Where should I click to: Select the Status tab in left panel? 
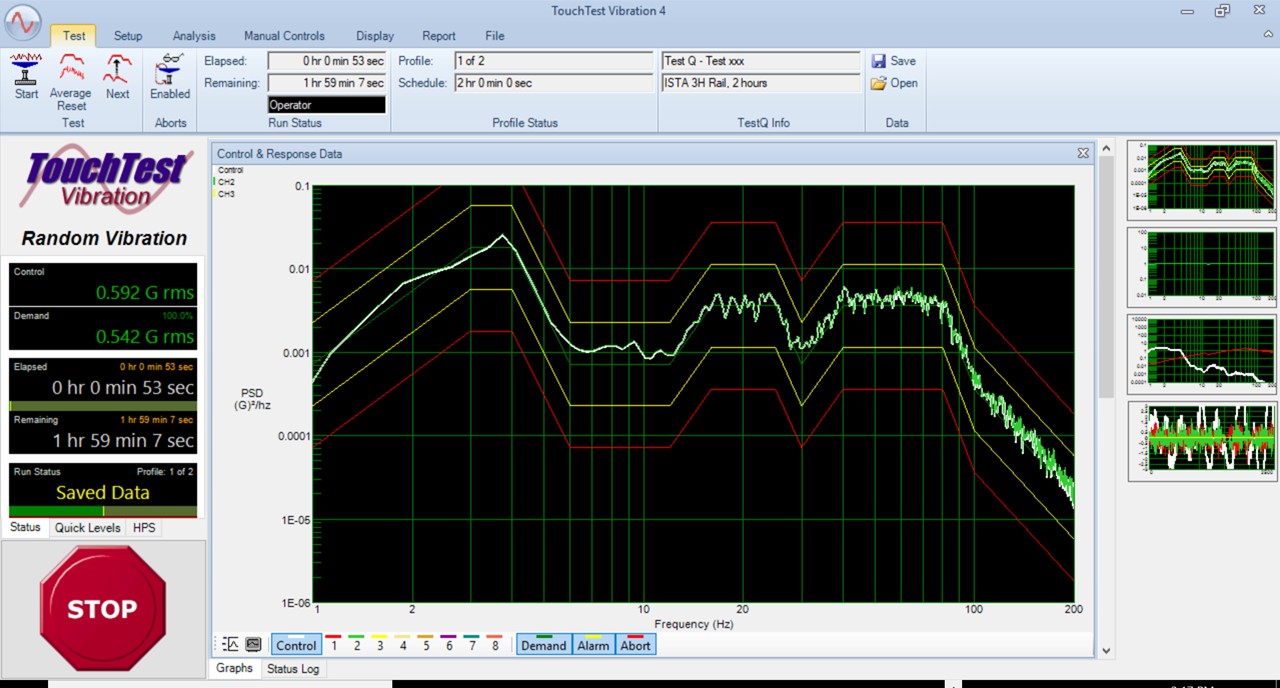click(26, 527)
